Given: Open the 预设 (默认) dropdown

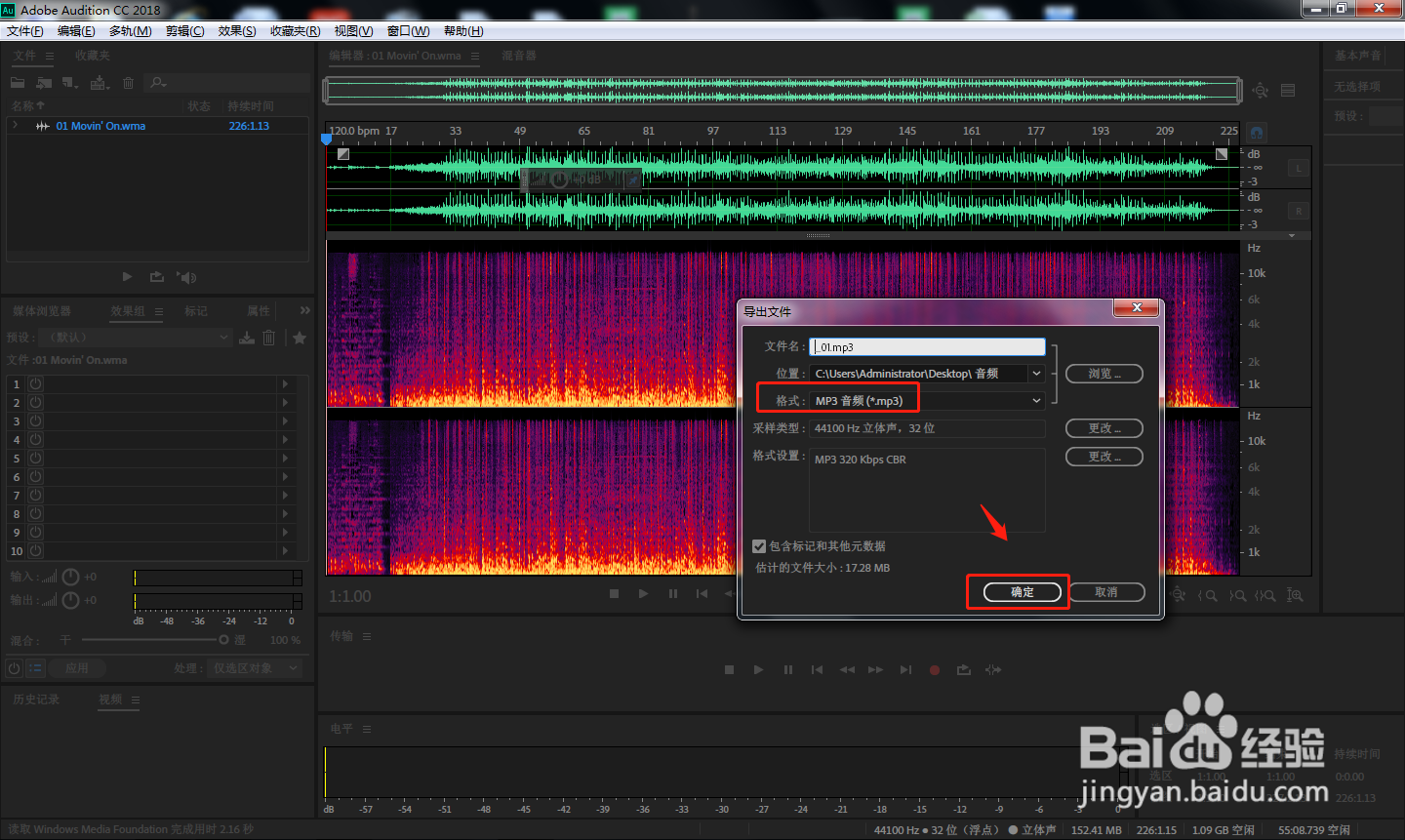Looking at the screenshot, I should [x=136, y=338].
